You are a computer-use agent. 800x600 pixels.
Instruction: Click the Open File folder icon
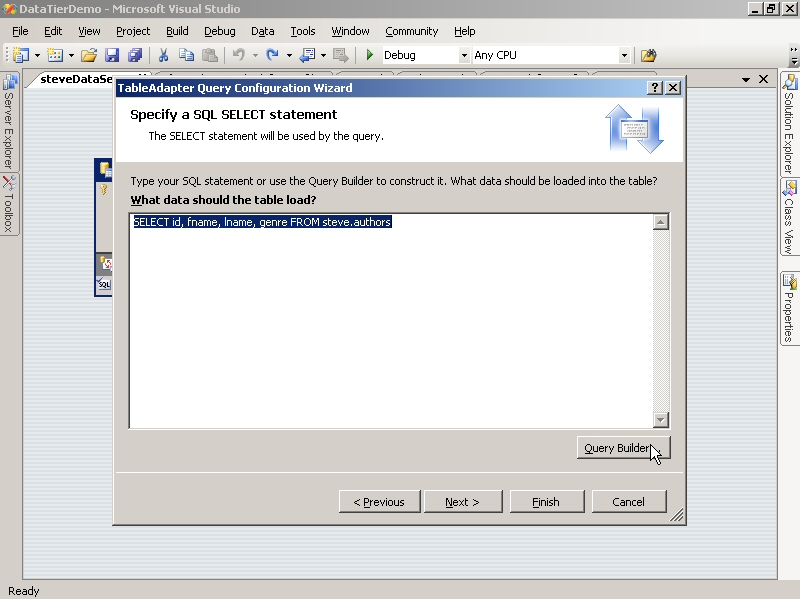coord(89,55)
